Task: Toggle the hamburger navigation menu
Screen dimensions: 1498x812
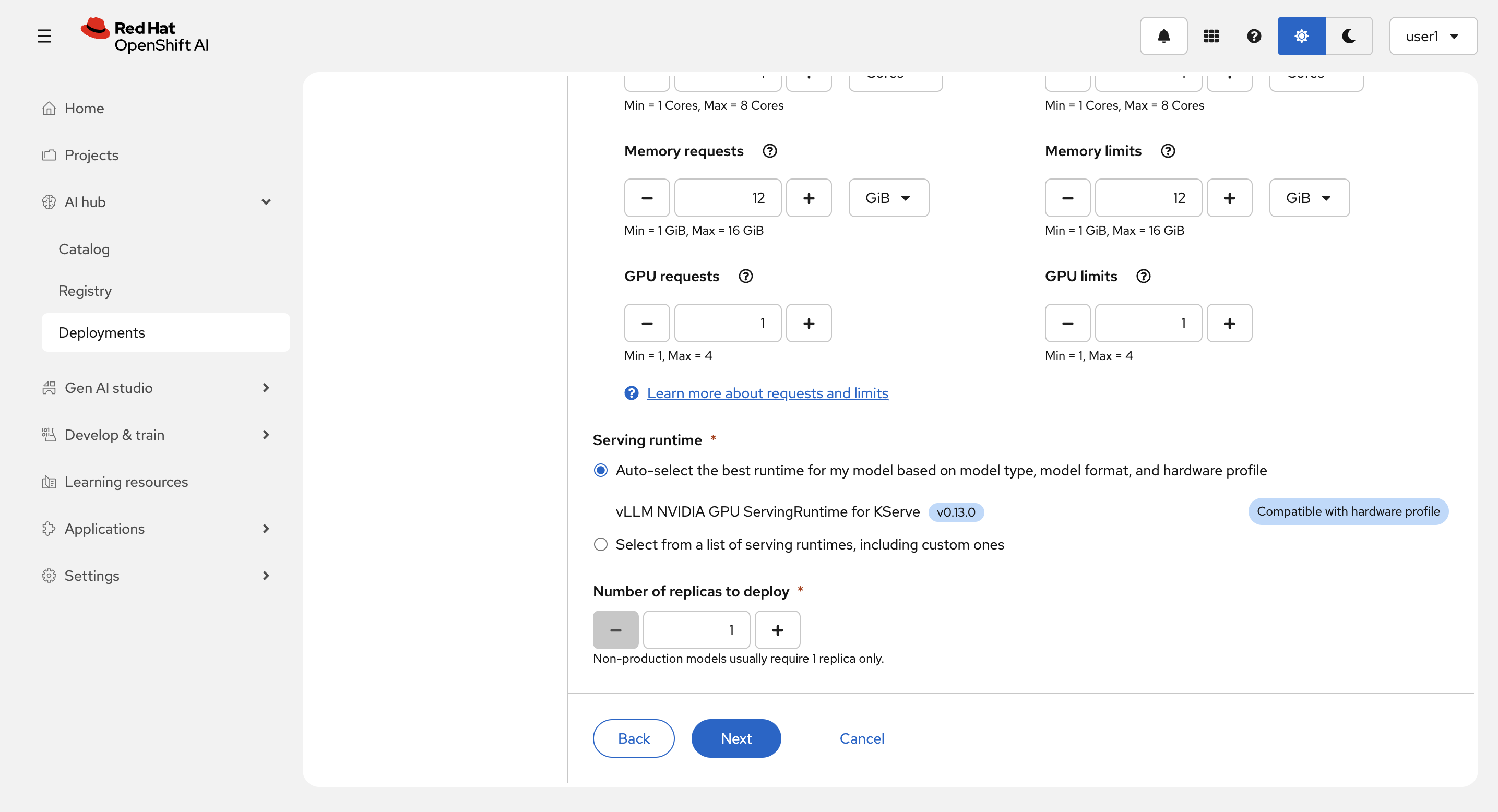Action: (44, 36)
